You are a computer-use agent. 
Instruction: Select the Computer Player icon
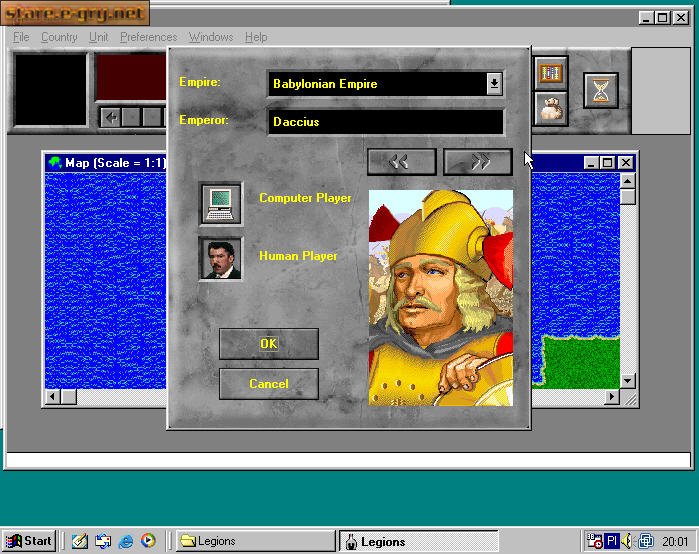coord(221,204)
